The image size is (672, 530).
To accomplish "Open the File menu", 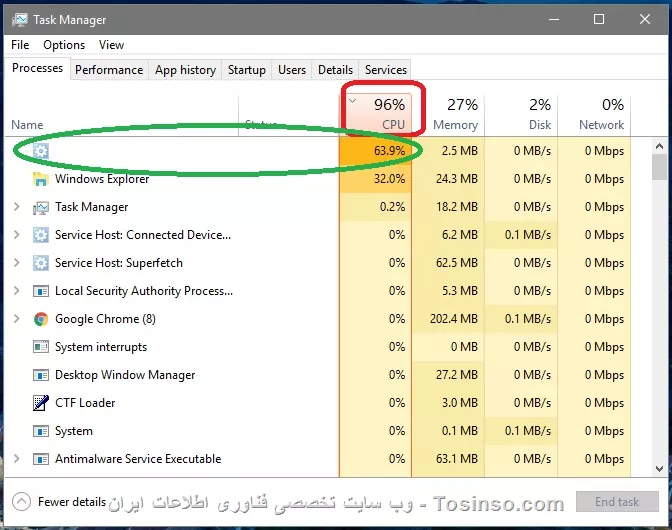I will 20,45.
